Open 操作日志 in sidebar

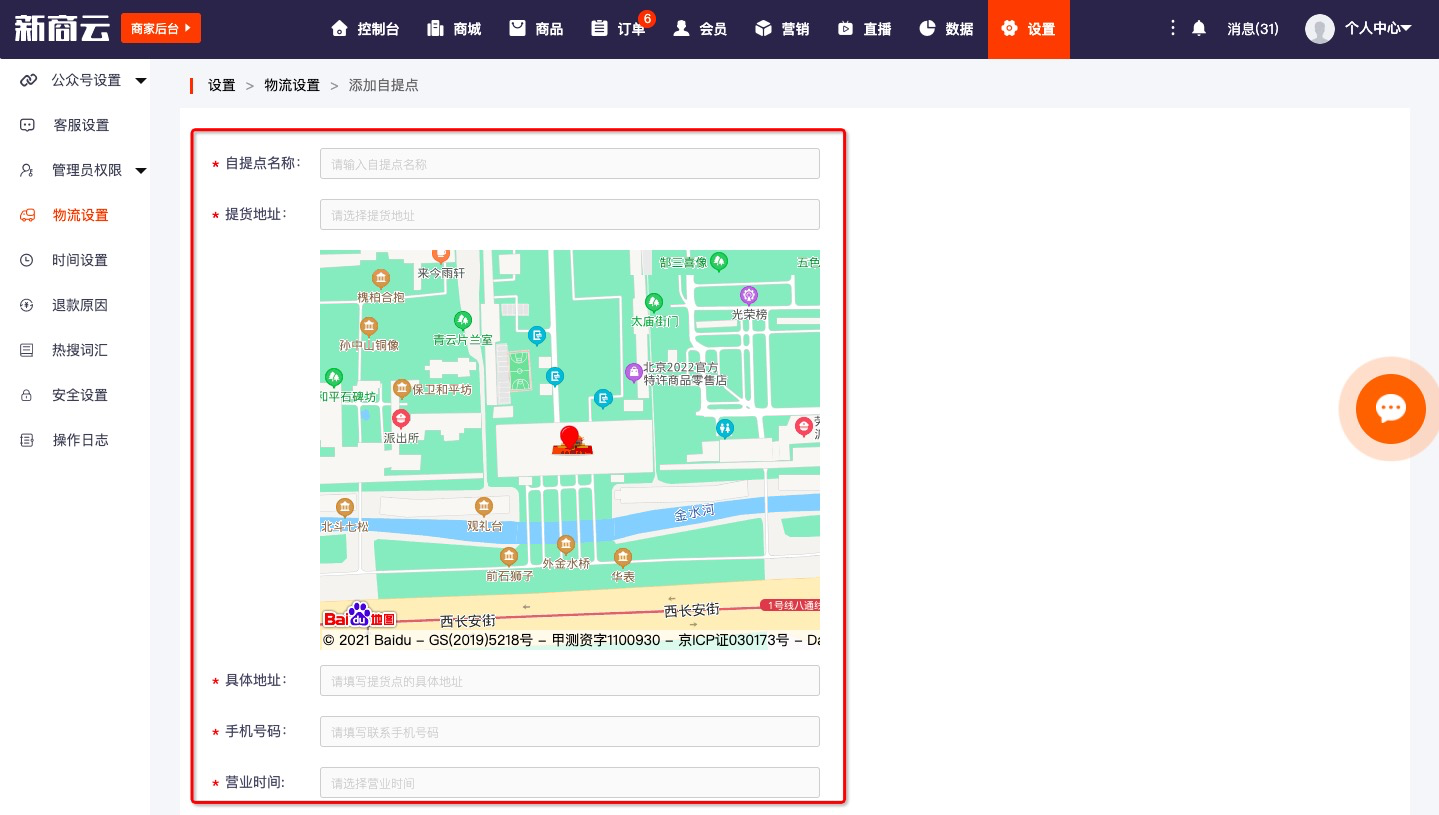pyautogui.click(x=80, y=440)
